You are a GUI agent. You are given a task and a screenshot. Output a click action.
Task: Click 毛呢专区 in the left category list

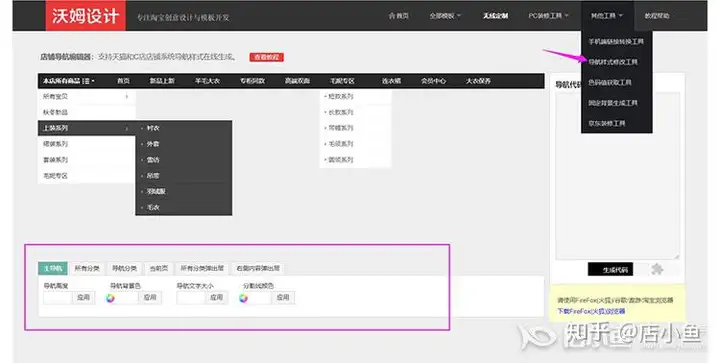tap(87, 176)
